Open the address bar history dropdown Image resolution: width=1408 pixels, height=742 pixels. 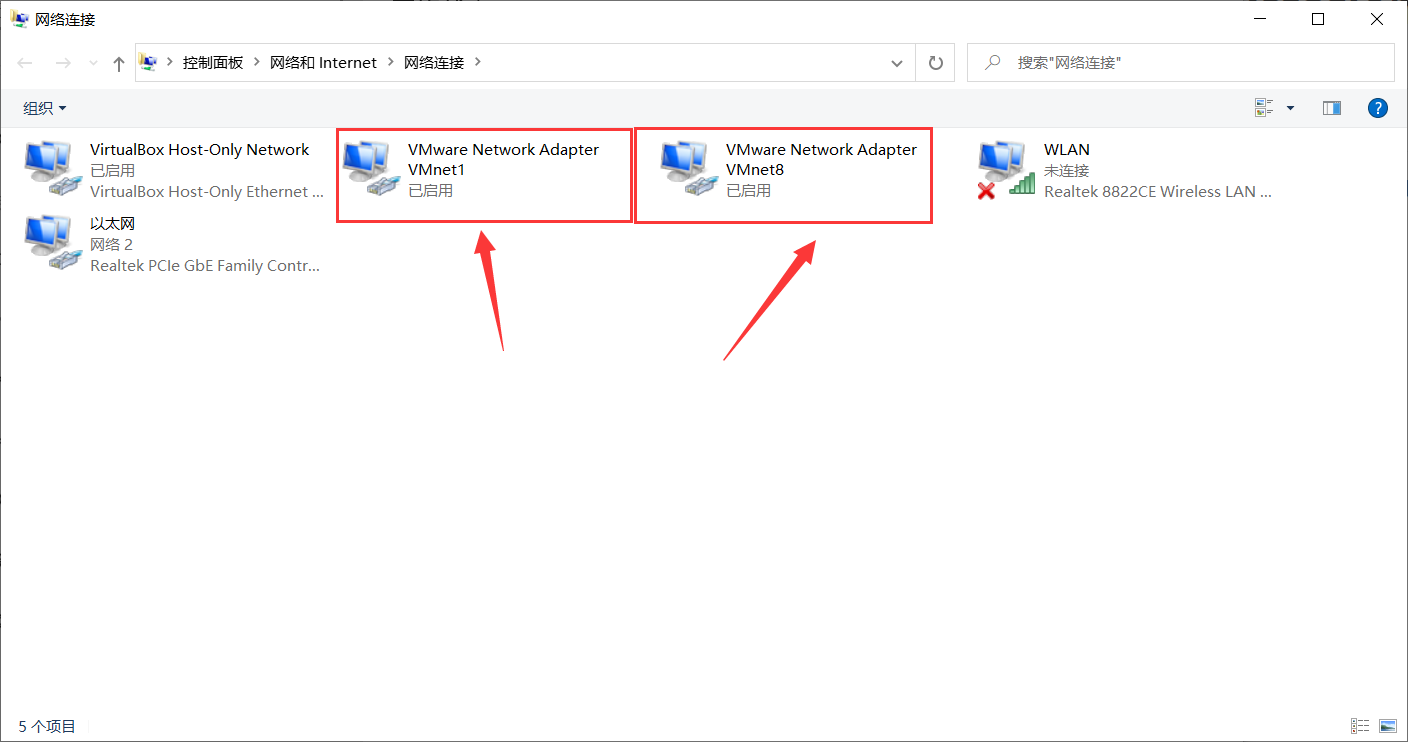[x=897, y=62]
